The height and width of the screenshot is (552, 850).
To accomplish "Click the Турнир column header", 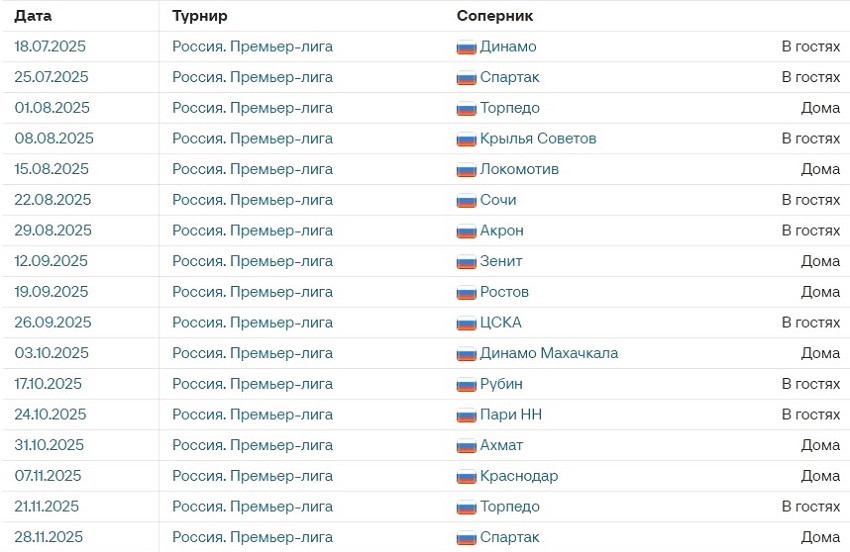I will 199,16.
